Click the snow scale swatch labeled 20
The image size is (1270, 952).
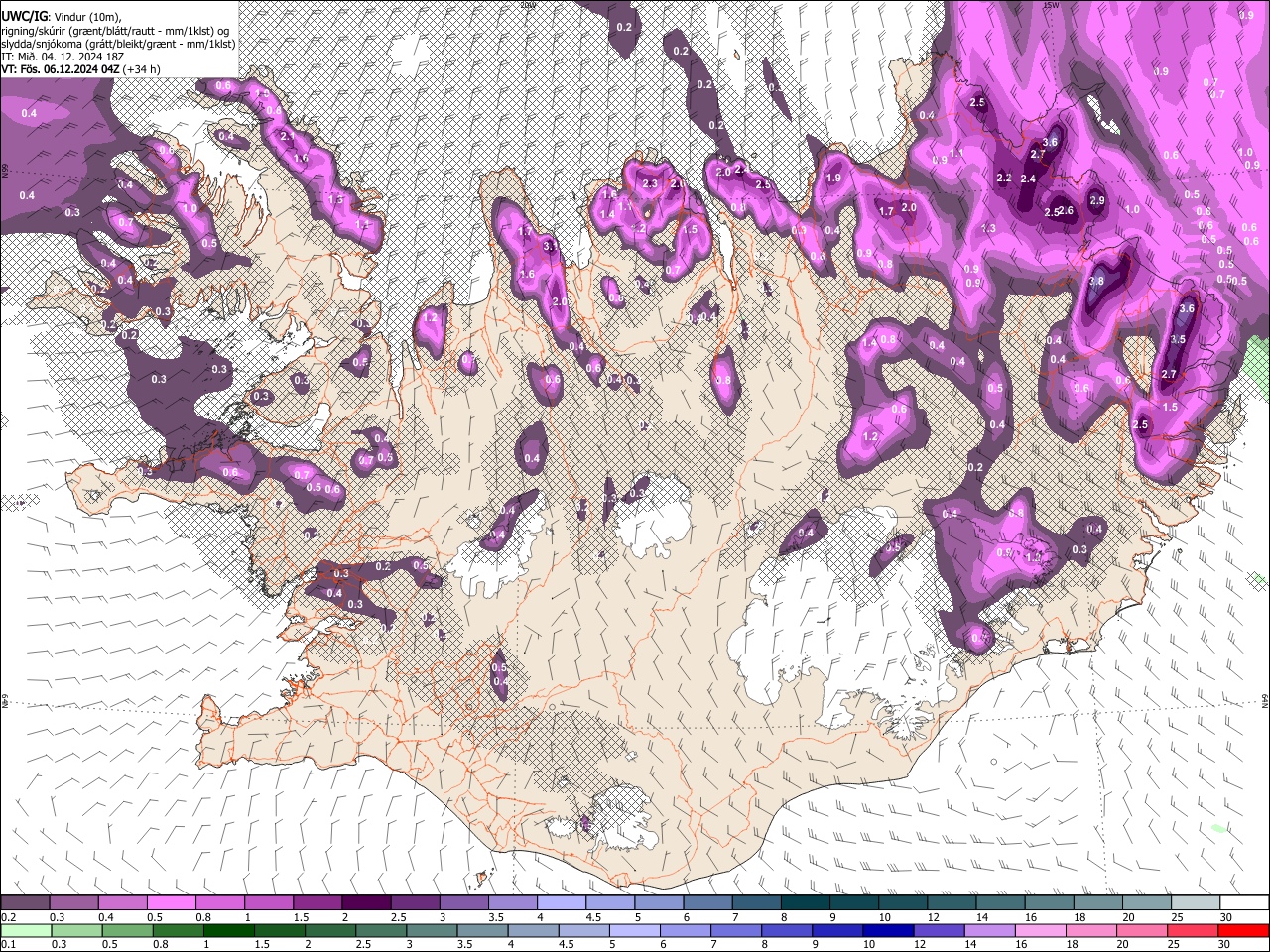click(x=1146, y=903)
